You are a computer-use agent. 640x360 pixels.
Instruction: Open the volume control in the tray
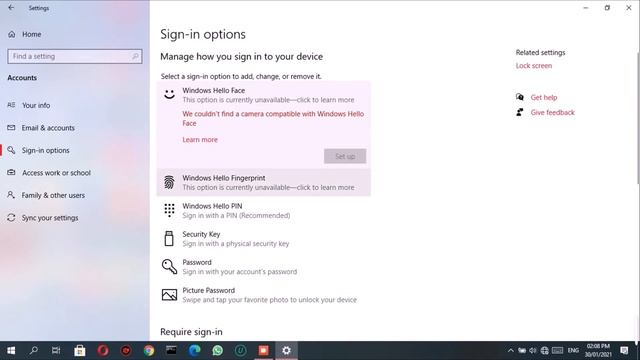pos(533,350)
